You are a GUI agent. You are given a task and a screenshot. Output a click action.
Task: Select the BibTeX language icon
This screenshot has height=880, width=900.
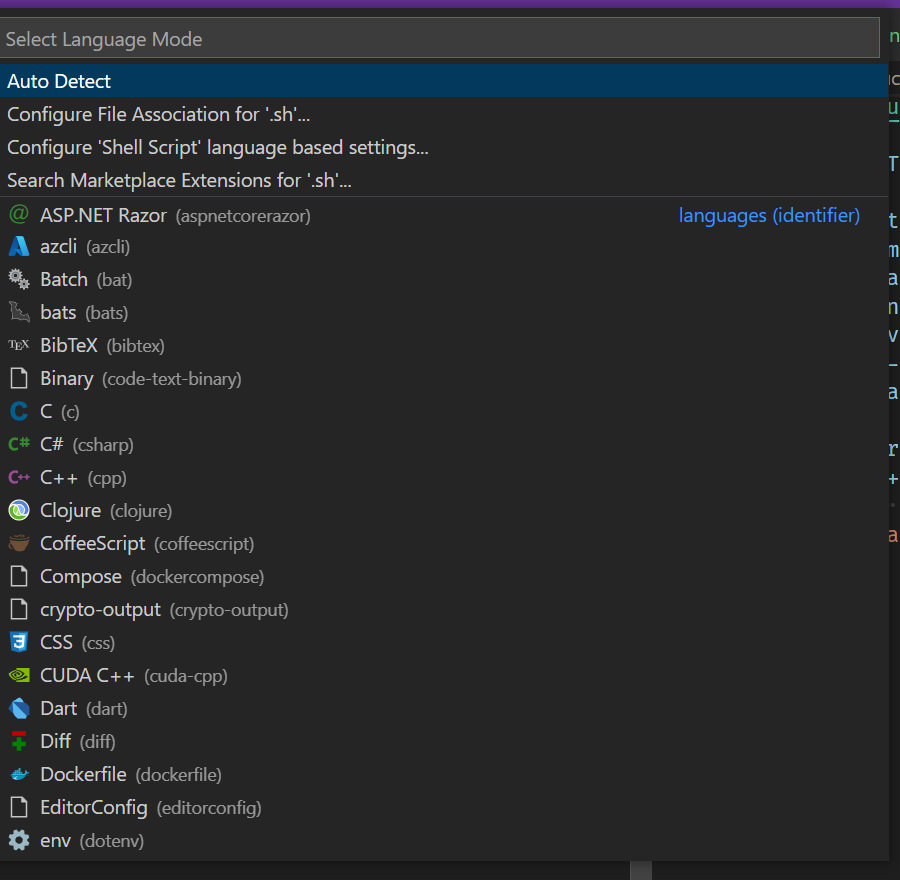point(19,345)
